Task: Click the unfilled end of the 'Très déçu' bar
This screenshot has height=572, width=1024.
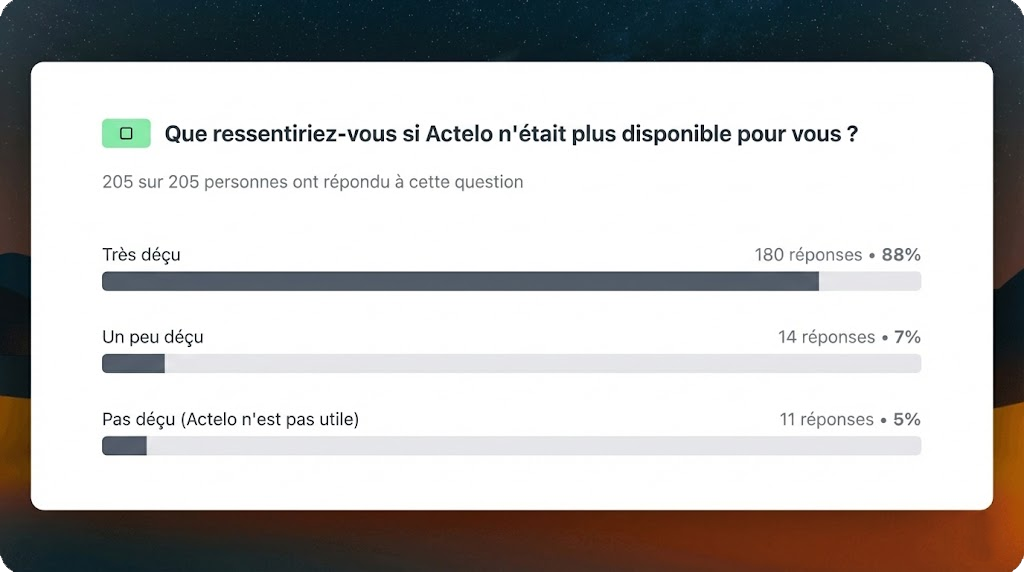Action: (870, 281)
